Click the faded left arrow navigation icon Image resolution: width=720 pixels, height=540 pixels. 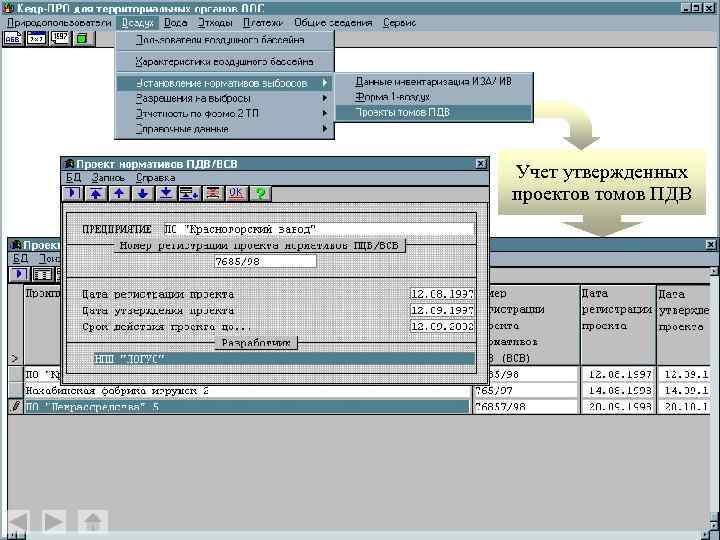(18, 522)
